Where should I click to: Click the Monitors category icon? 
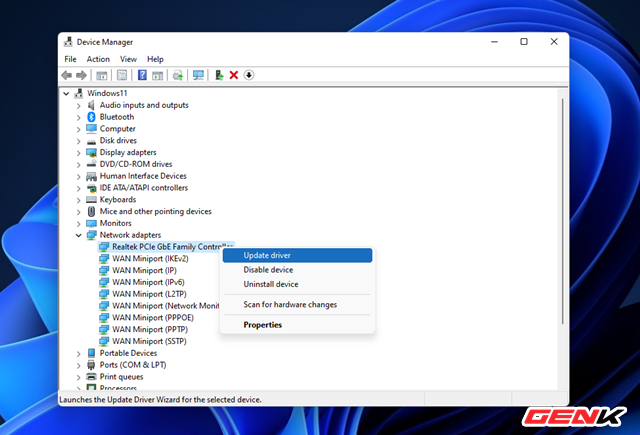91,223
